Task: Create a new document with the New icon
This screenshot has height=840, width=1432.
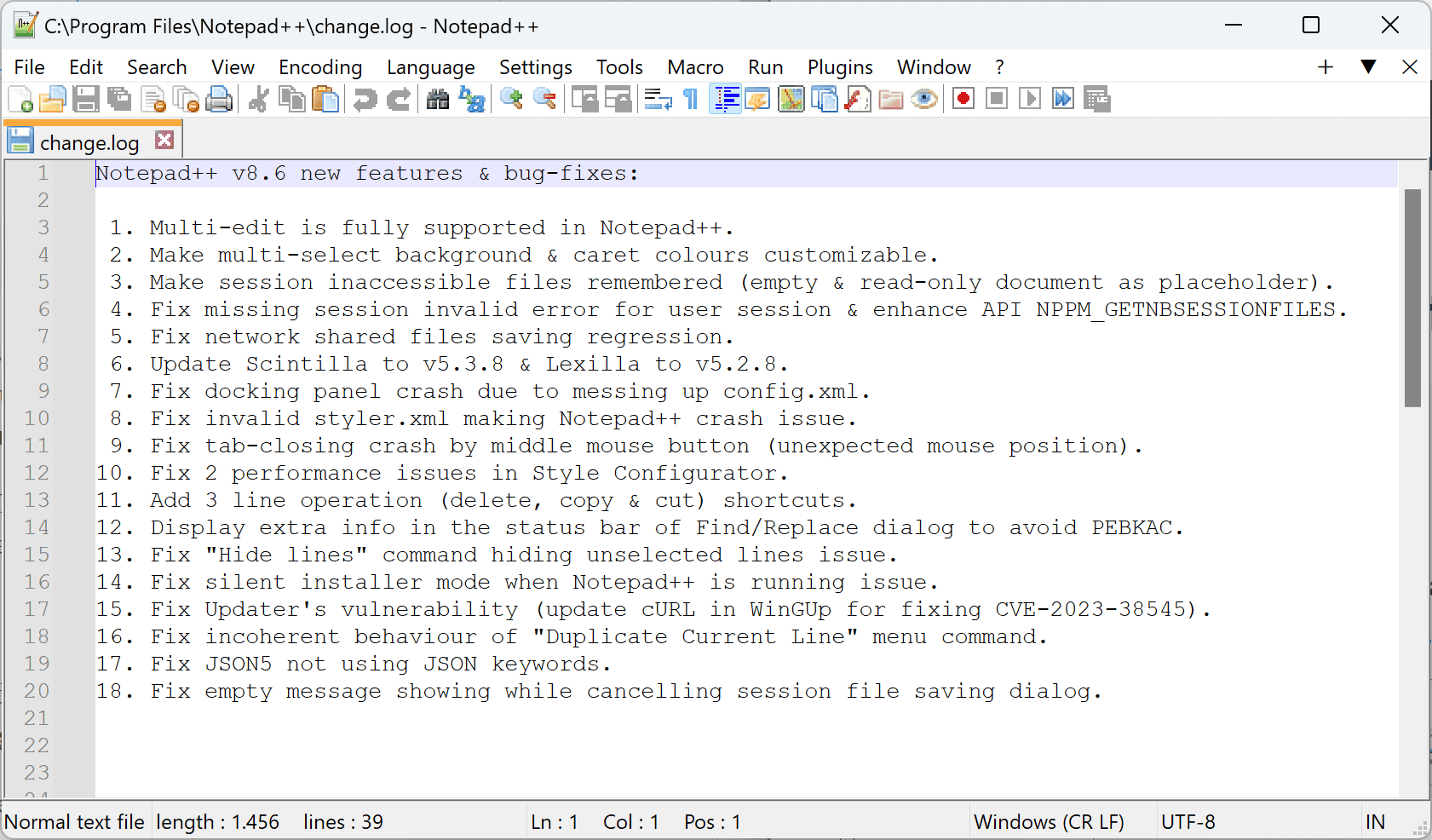Action: tap(20, 100)
